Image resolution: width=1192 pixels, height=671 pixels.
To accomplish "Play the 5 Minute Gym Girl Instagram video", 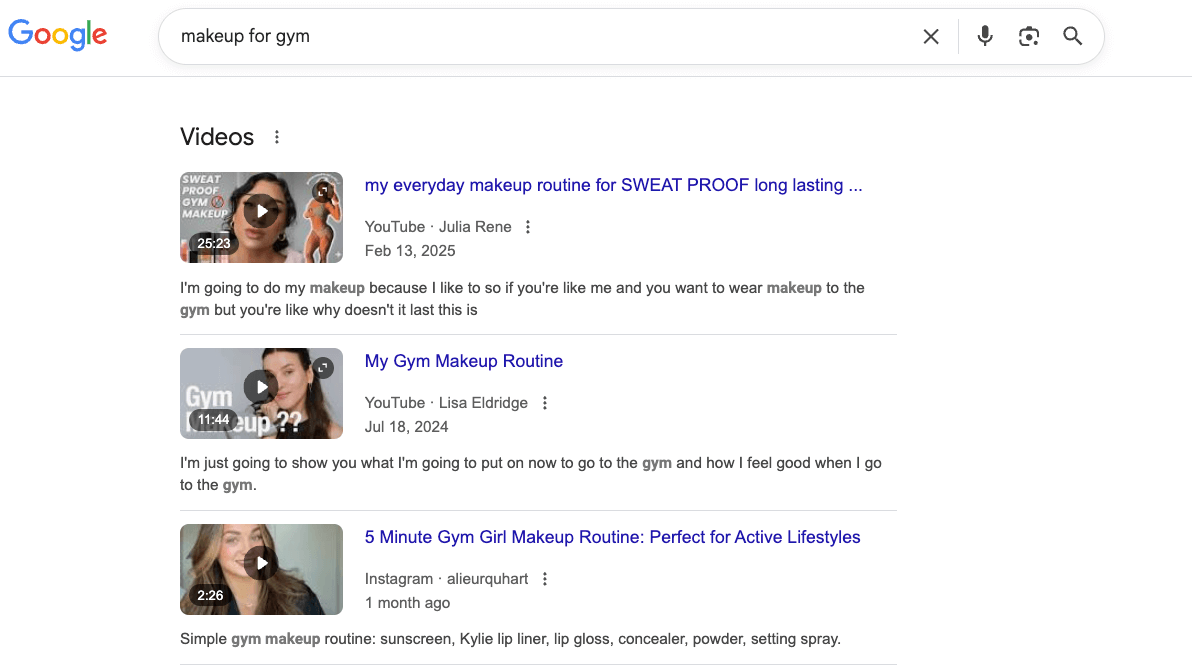I will (261, 563).
